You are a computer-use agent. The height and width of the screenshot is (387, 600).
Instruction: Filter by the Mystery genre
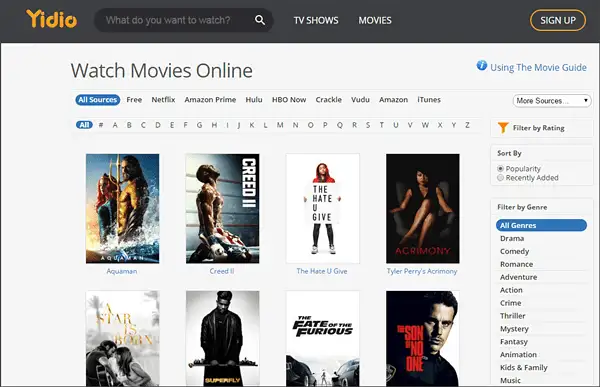pyautogui.click(x=514, y=329)
